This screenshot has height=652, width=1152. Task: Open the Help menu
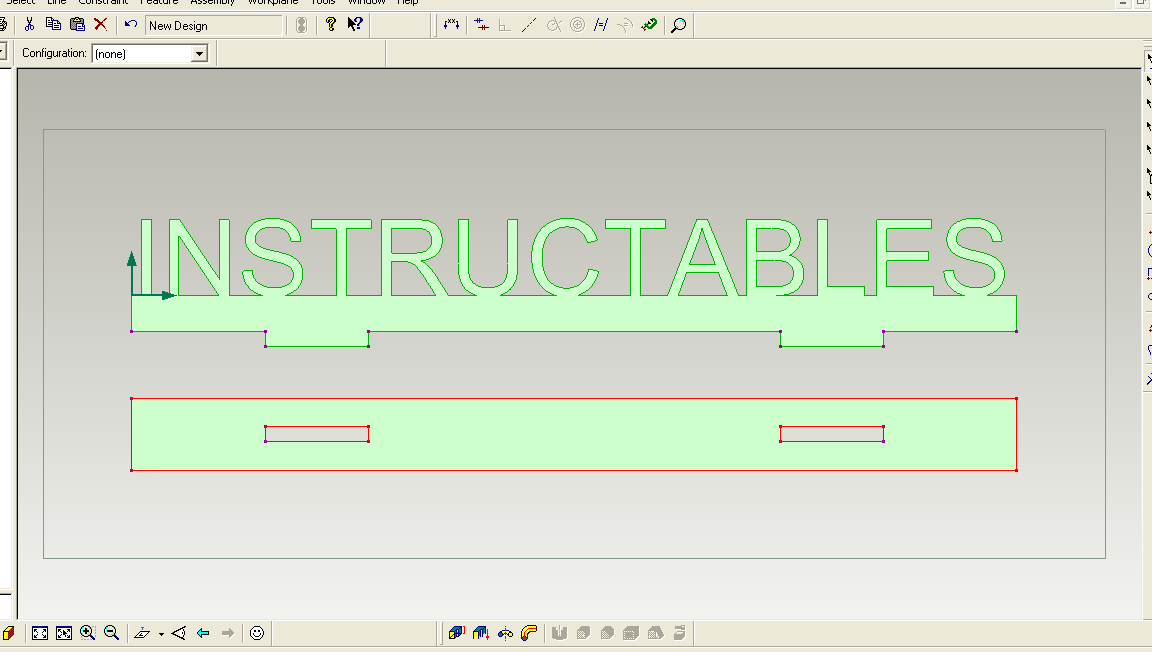point(408,3)
